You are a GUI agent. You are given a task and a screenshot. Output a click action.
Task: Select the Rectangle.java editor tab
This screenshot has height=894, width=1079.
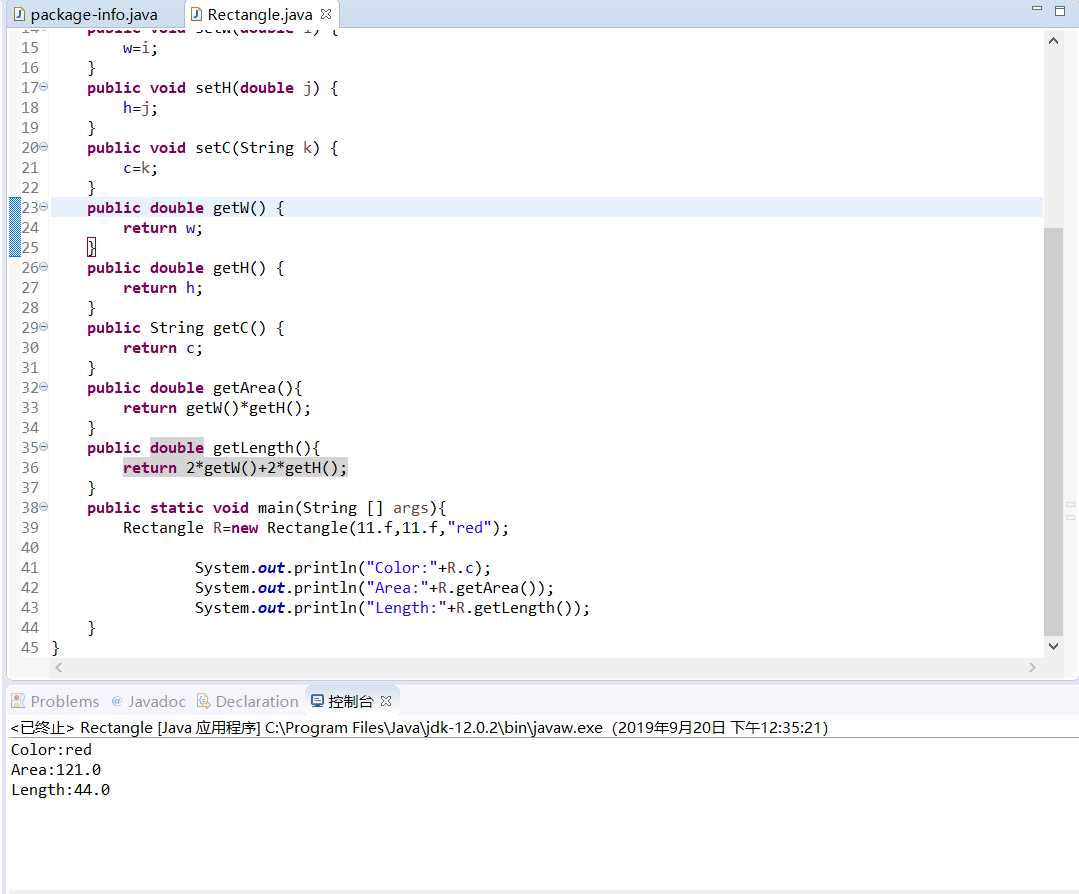259,14
